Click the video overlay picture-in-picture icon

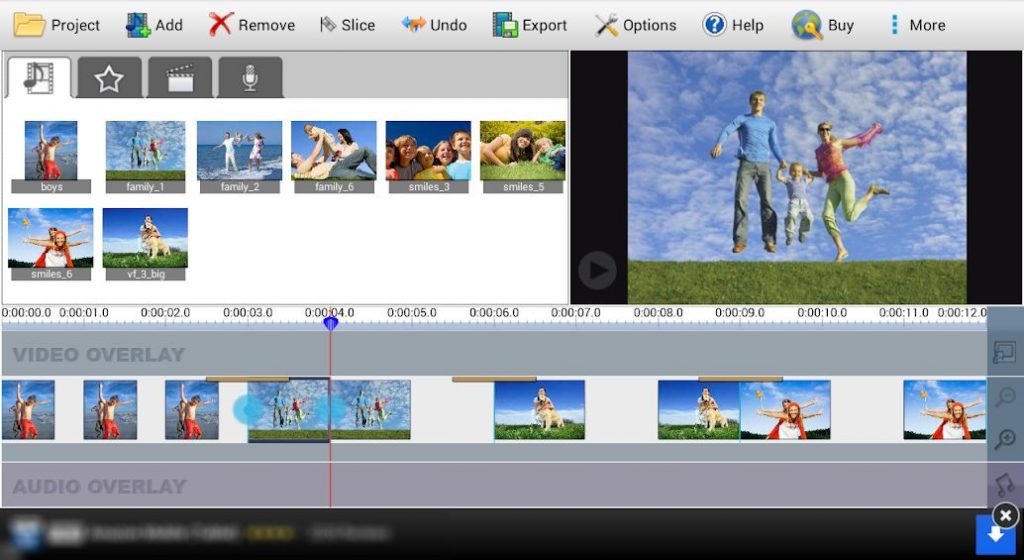pyautogui.click(x=1005, y=353)
